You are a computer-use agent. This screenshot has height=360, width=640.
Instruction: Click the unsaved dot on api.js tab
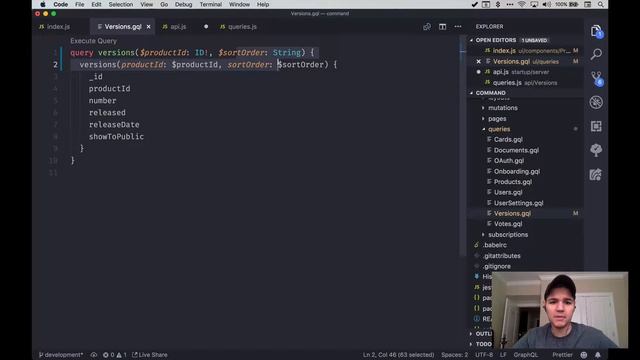(x=206, y=27)
